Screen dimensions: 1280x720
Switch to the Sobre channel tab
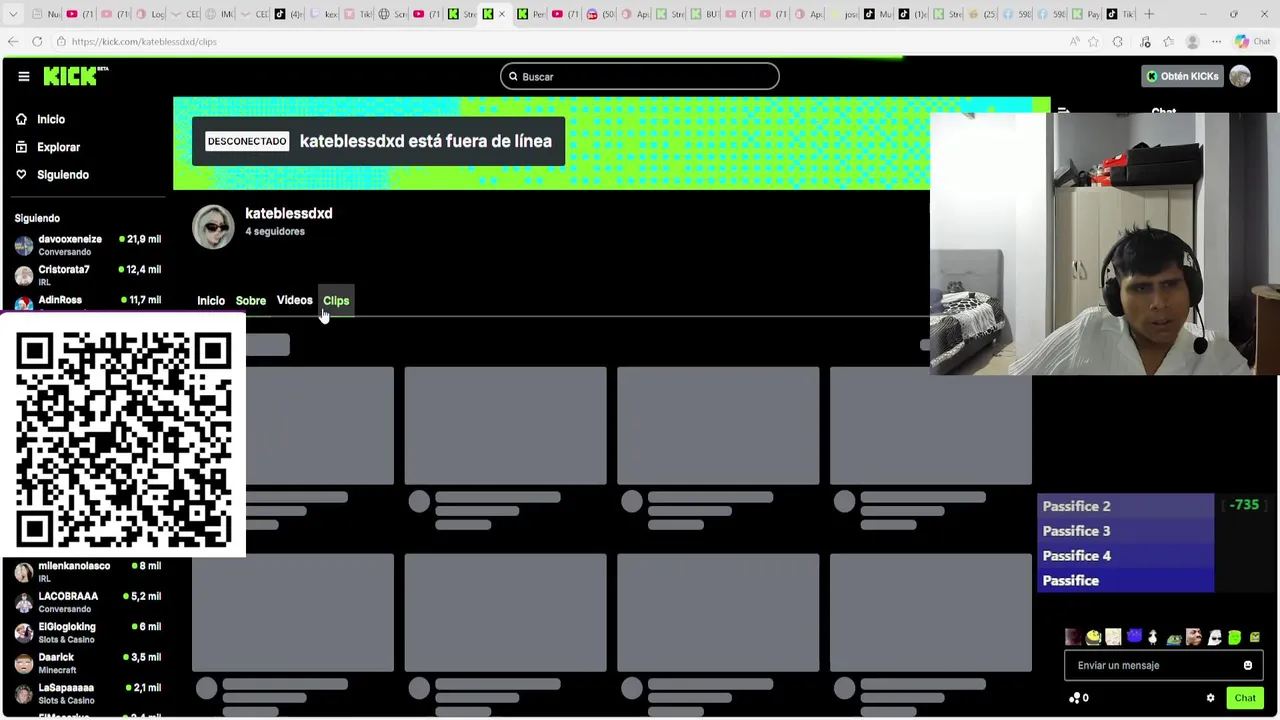(x=251, y=301)
